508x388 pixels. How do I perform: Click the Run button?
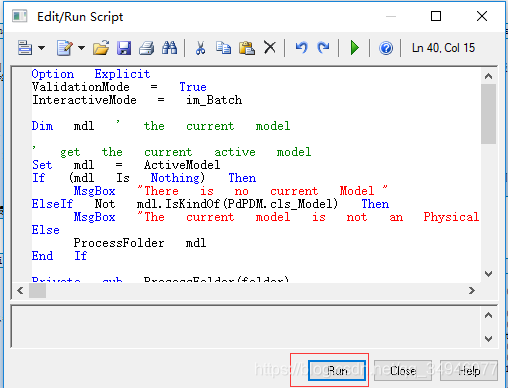(x=337, y=370)
